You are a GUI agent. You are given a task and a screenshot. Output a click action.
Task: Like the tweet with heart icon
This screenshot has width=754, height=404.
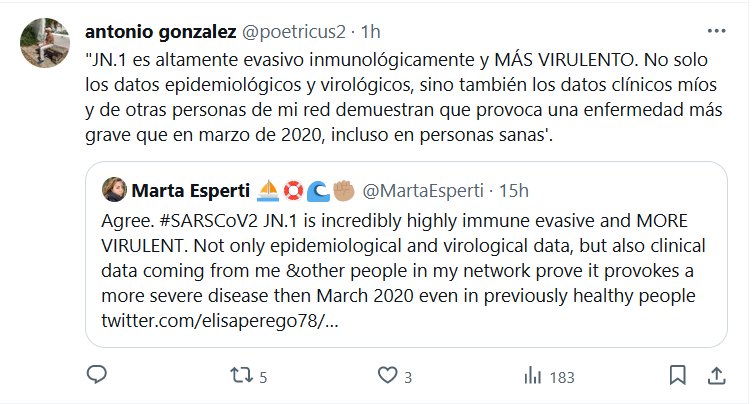coord(387,377)
